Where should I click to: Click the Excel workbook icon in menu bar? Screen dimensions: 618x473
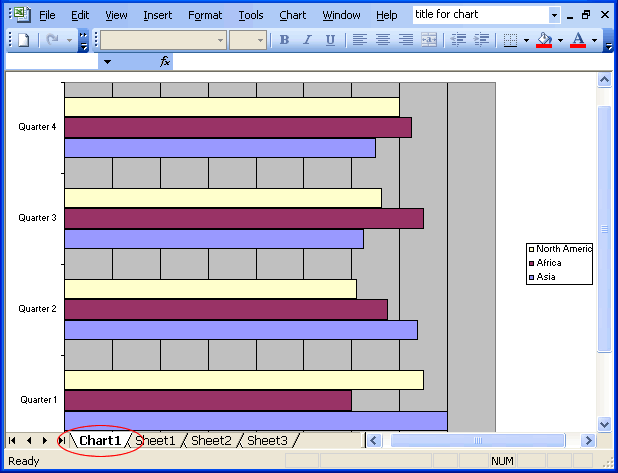coord(22,15)
